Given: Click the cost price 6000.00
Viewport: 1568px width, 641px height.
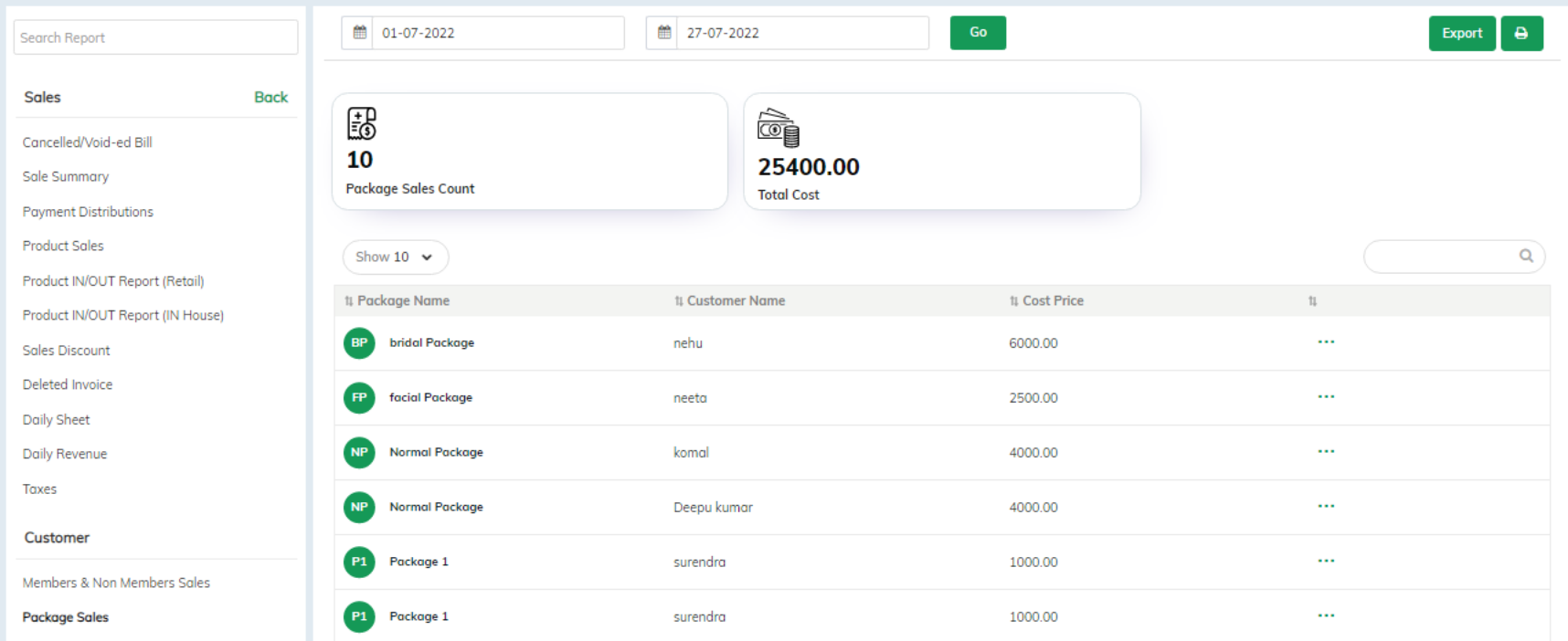Looking at the screenshot, I should (x=1033, y=343).
